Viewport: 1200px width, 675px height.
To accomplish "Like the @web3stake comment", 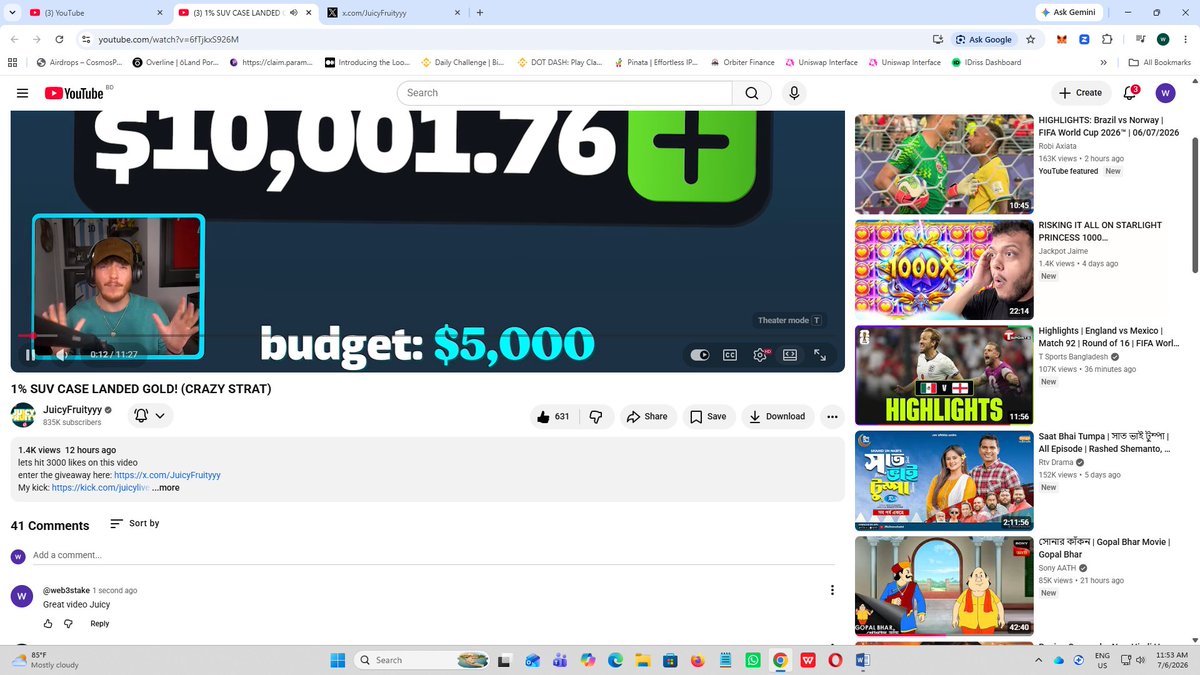I will pos(48,623).
